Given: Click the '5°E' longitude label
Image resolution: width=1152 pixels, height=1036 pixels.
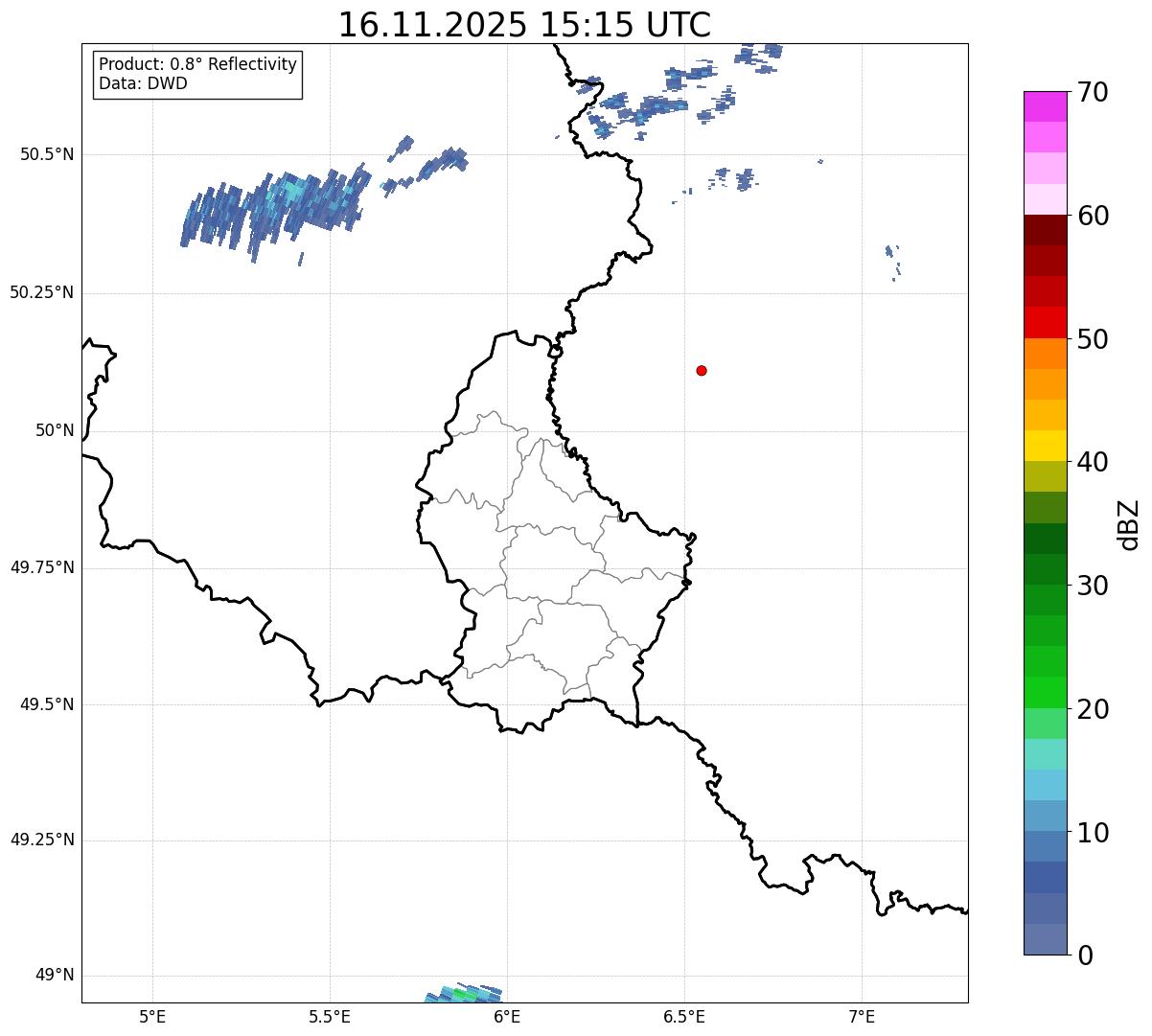Looking at the screenshot, I should point(152,1017).
